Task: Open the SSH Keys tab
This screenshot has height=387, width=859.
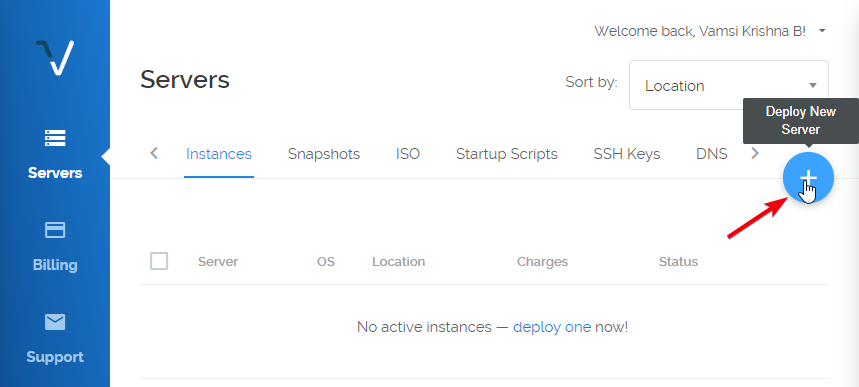Action: click(627, 154)
